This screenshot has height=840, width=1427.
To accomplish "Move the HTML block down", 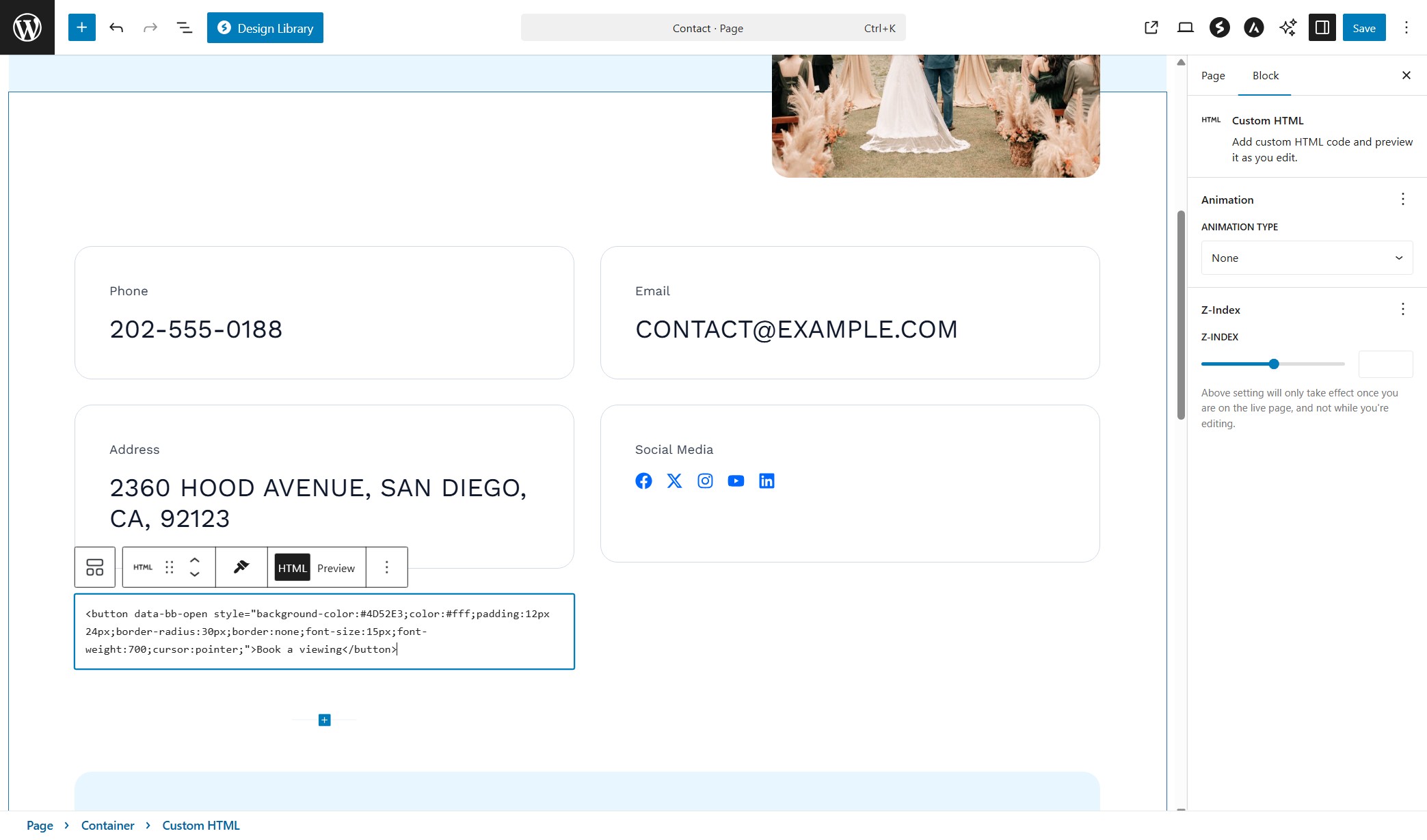I will click(x=195, y=575).
